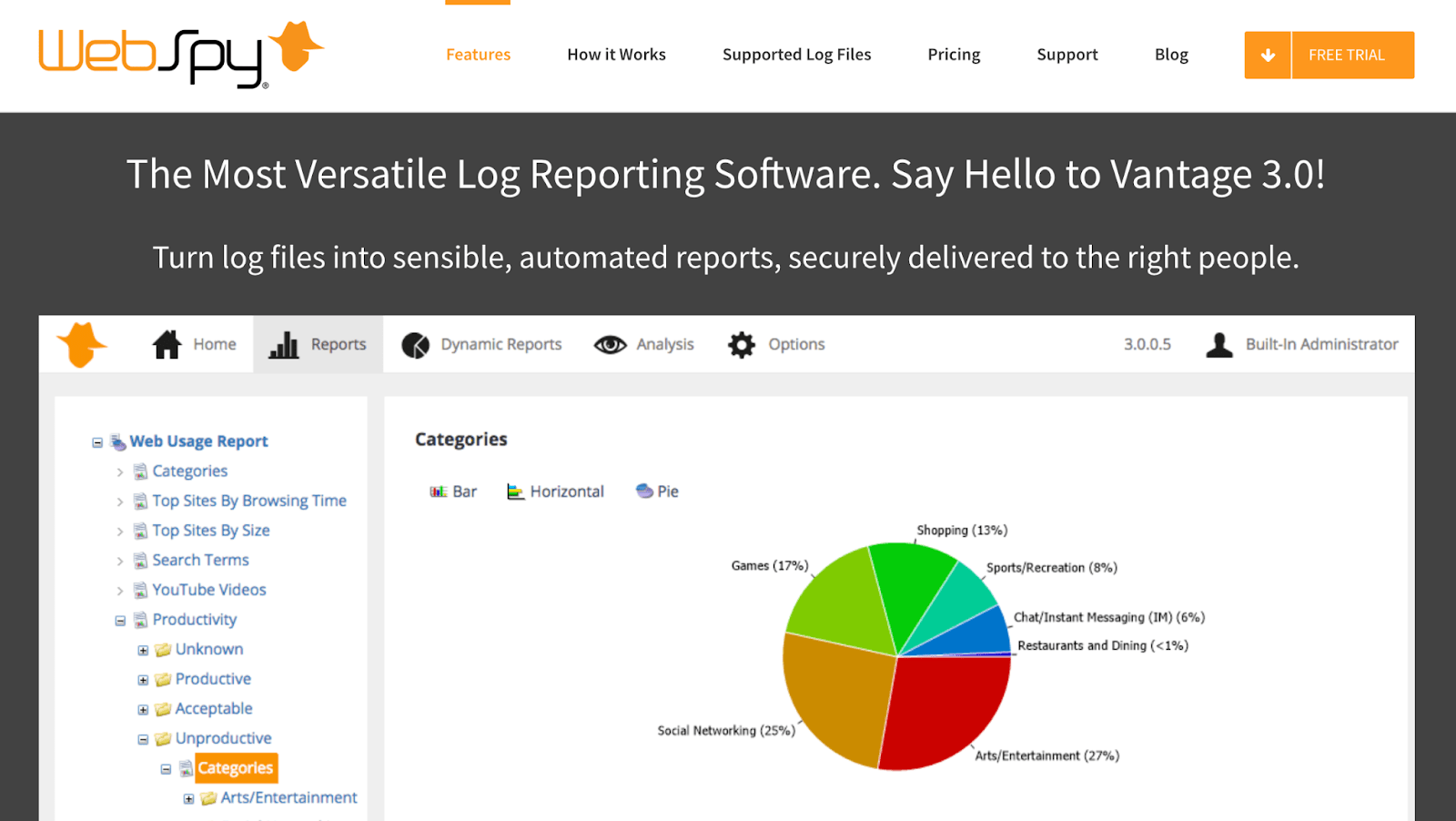The height and width of the screenshot is (821, 1456).
Task: Click the Horizontal chart type icon
Action: pyautogui.click(x=515, y=492)
